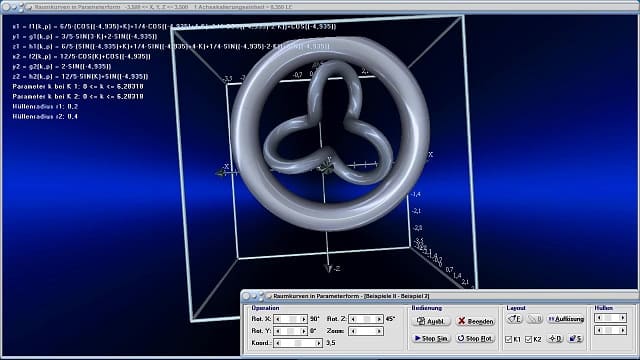This screenshot has width=640, height=360.
Task: Click the Beispiele II control window title bar
Action: point(439,296)
